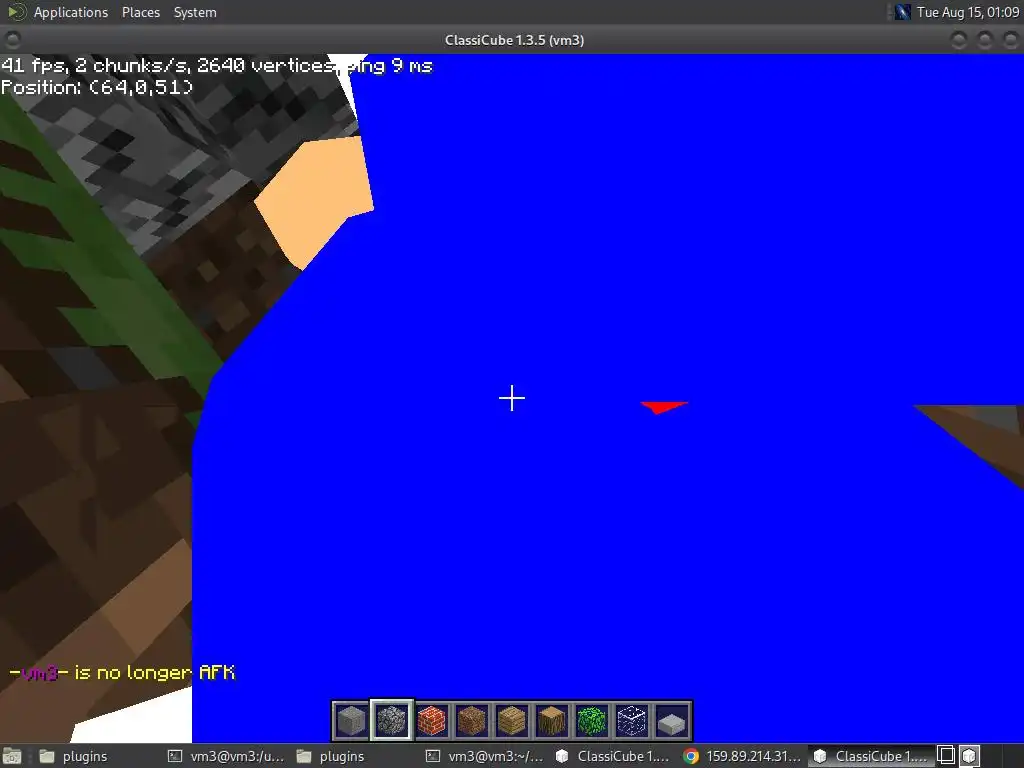This screenshot has height=768, width=1024.
Task: Switch to vm3@vm3:/u... terminal window
Action: [226, 756]
